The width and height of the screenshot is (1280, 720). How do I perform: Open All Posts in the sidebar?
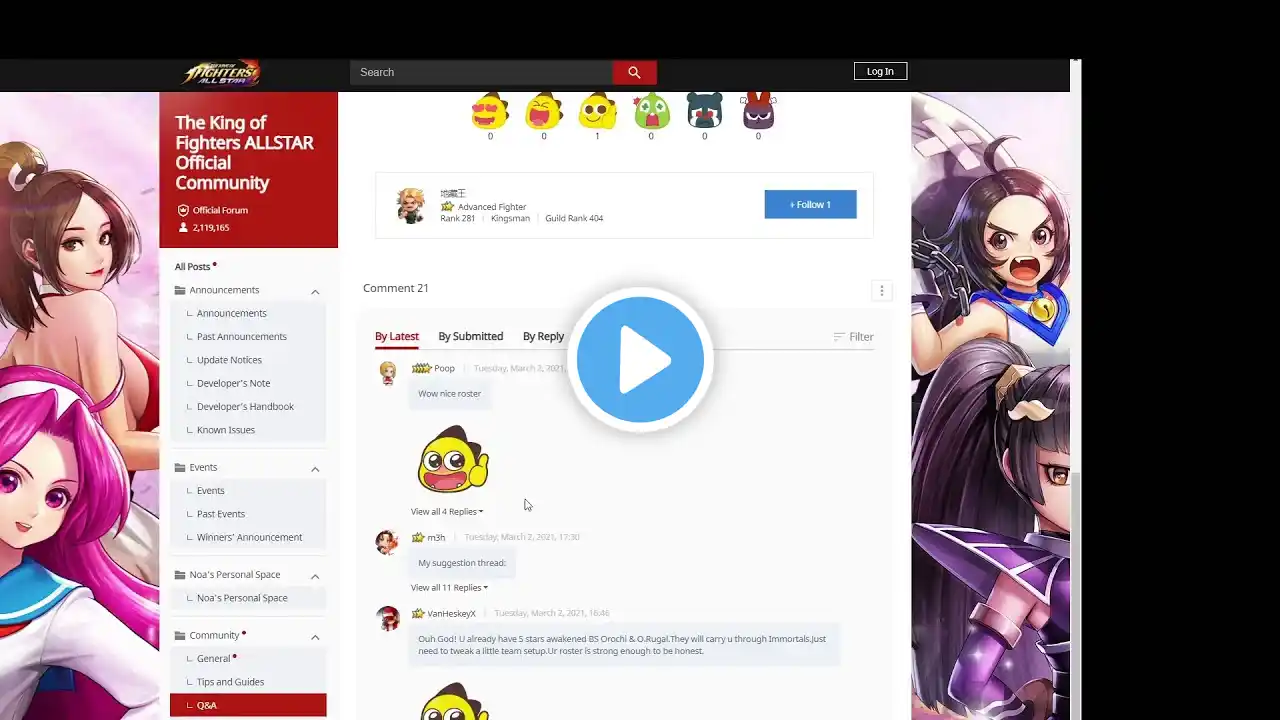point(192,267)
